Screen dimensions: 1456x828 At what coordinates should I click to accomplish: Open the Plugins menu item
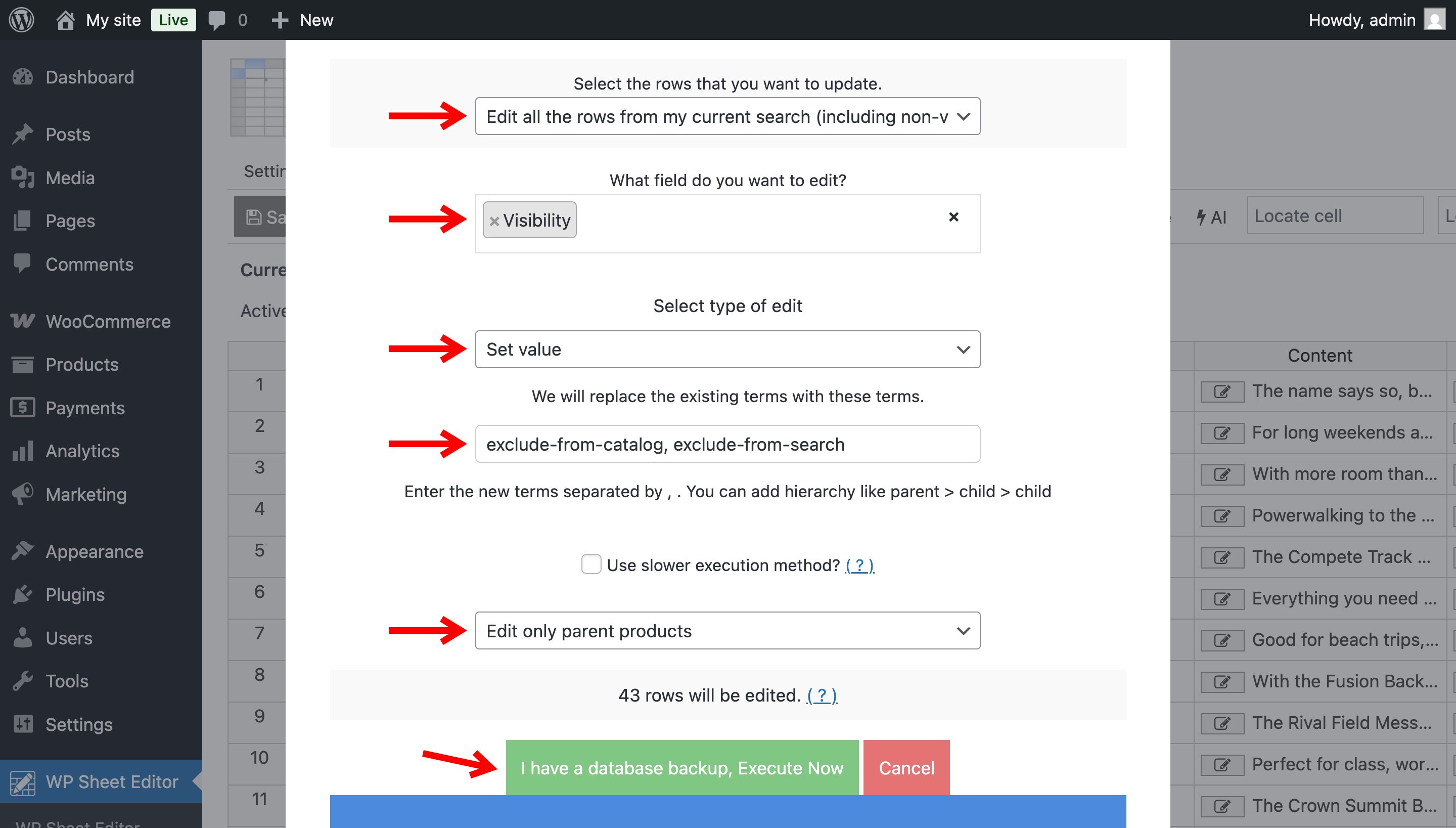click(75, 594)
